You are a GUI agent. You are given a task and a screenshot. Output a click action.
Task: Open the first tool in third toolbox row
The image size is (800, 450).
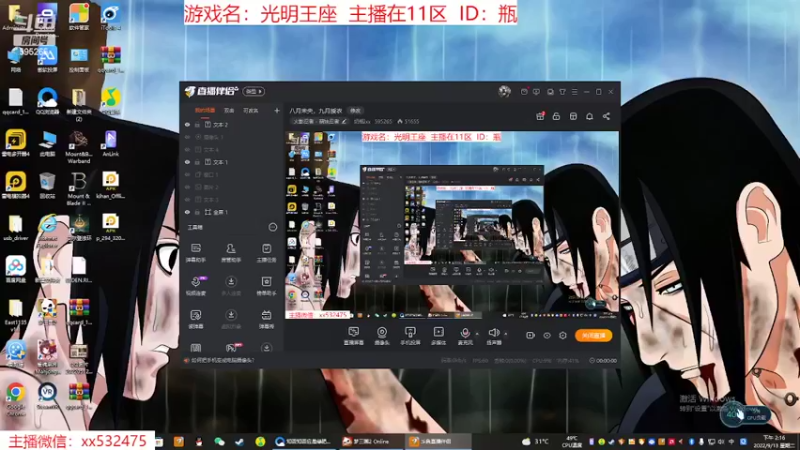(196, 319)
